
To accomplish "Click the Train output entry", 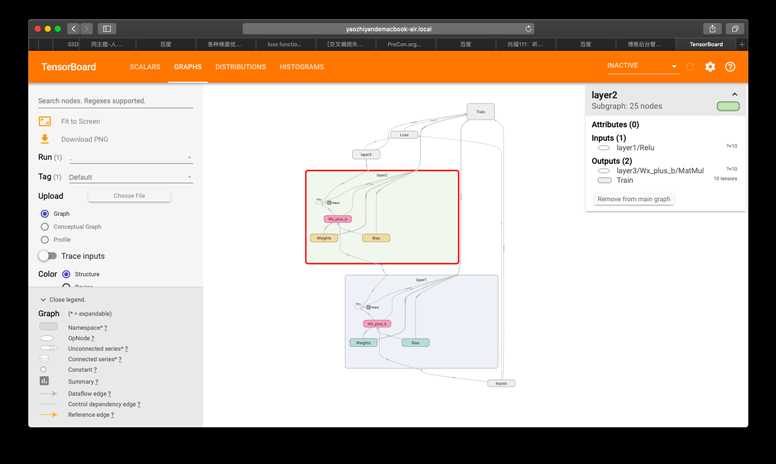I will click(625, 180).
